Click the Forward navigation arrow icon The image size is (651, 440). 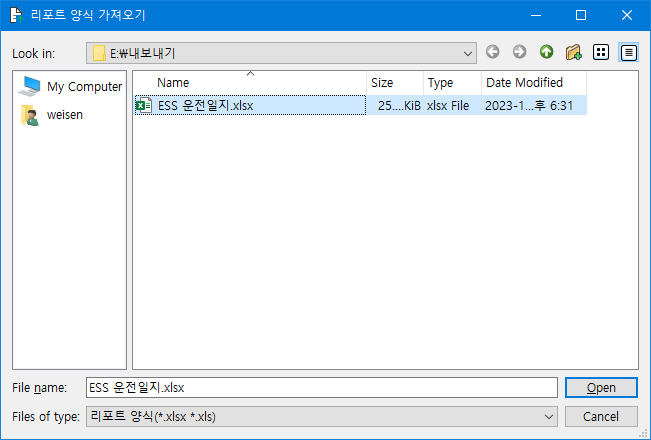(x=519, y=52)
